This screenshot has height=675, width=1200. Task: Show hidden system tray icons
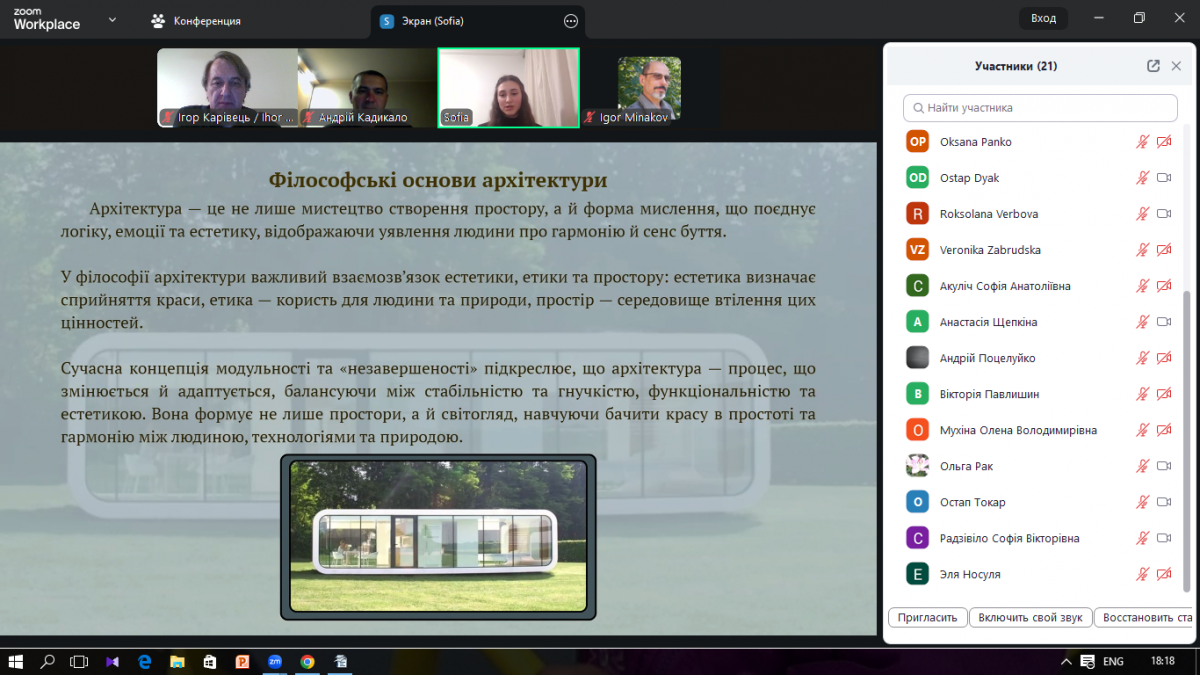tap(1063, 662)
